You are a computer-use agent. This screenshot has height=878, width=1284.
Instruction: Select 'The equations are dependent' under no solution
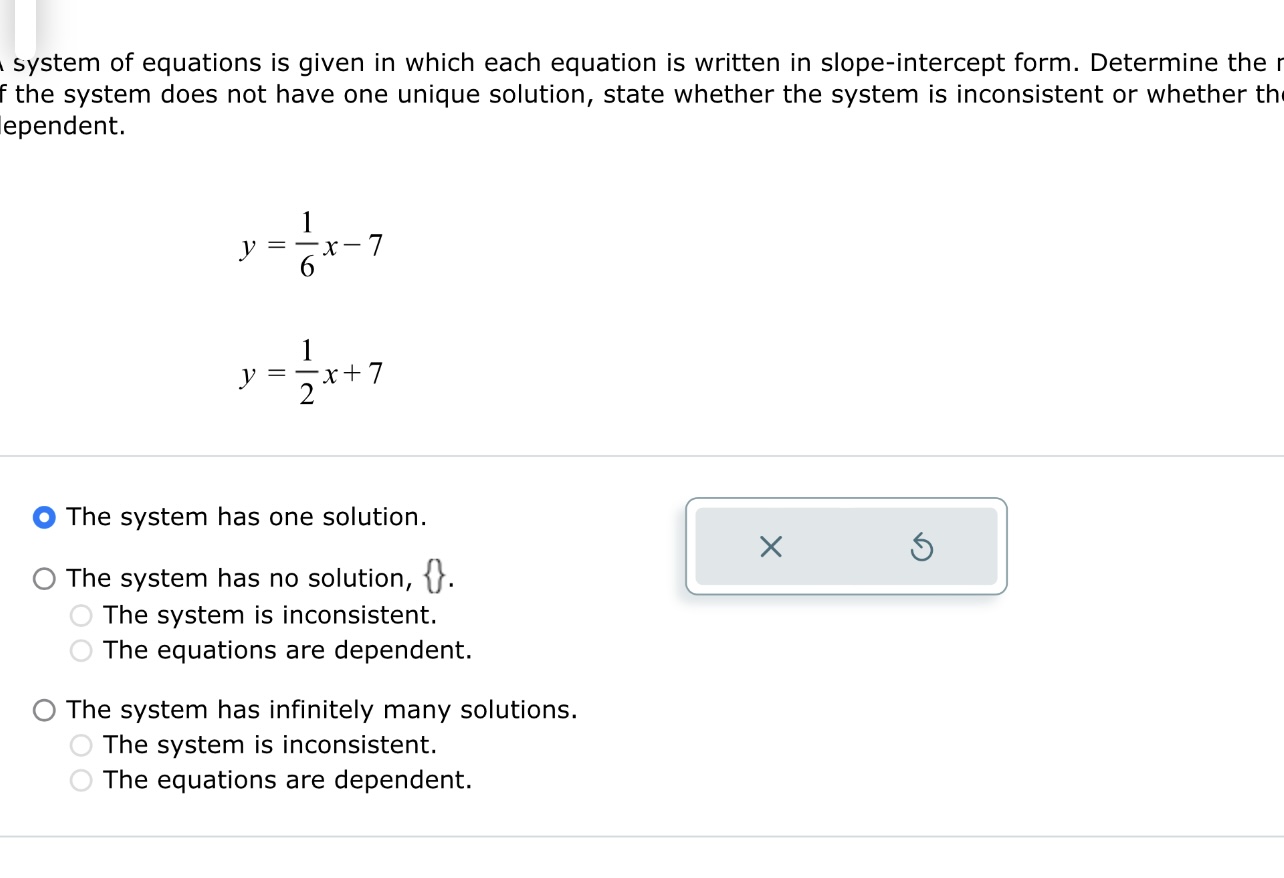click(x=80, y=650)
